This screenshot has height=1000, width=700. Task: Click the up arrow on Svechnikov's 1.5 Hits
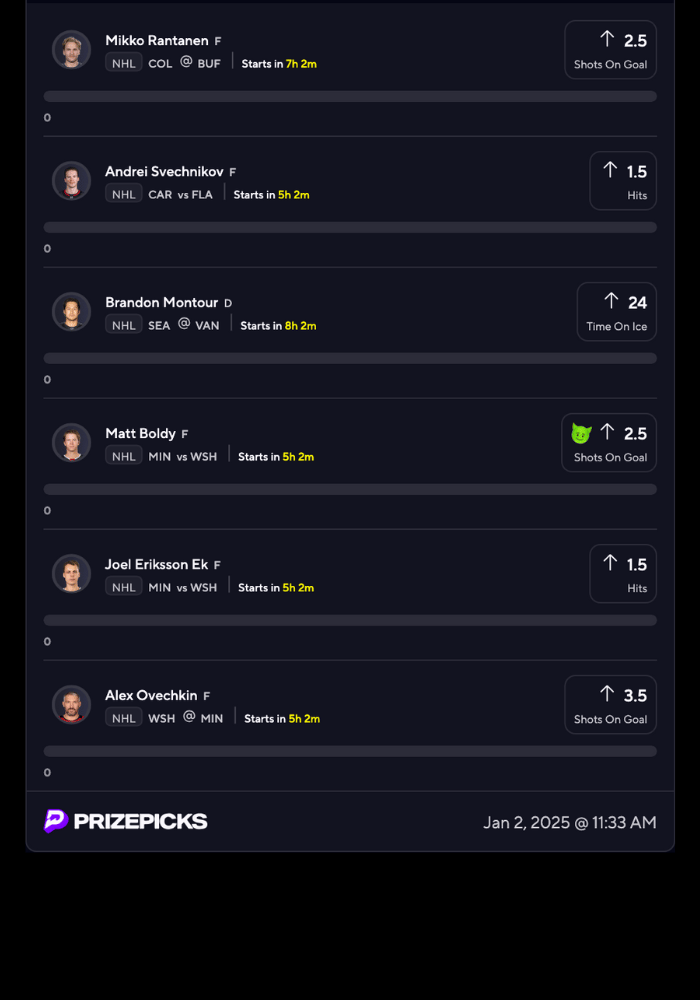(x=610, y=170)
